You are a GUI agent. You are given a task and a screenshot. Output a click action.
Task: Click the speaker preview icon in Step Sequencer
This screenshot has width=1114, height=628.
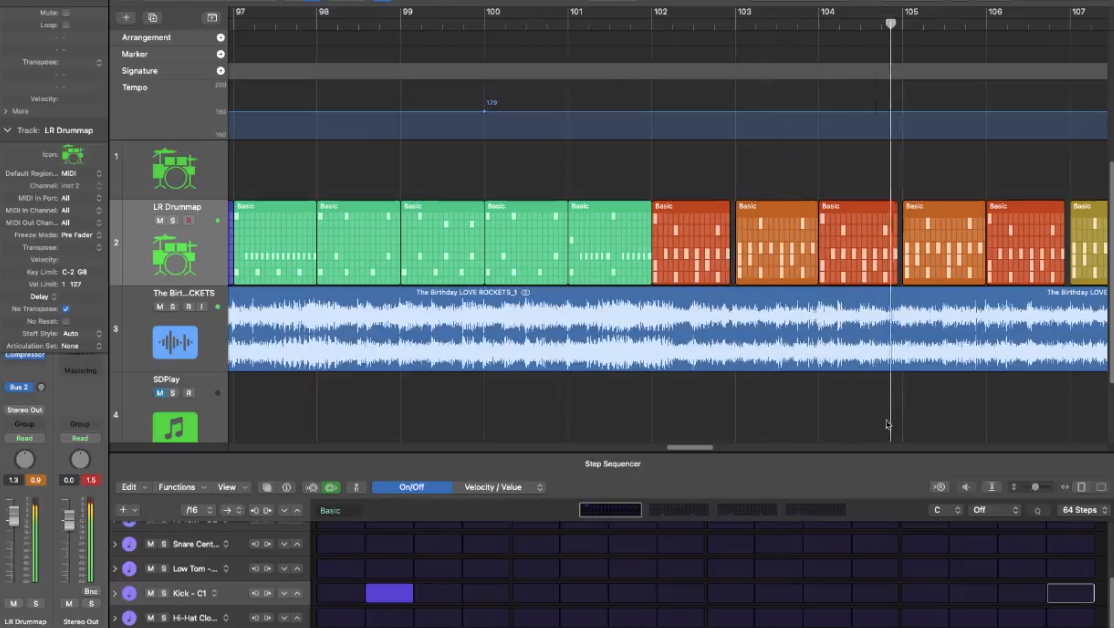(966, 487)
